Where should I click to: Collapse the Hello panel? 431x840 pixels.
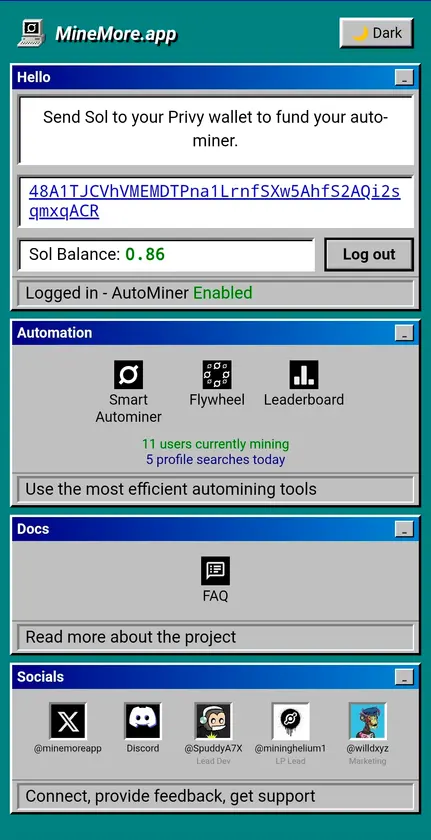(x=404, y=77)
